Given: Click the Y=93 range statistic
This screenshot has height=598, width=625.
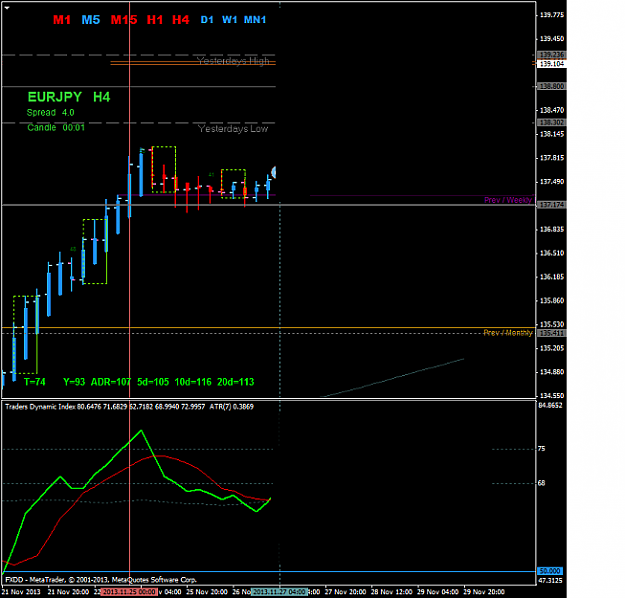Looking at the screenshot, I should tap(74, 382).
